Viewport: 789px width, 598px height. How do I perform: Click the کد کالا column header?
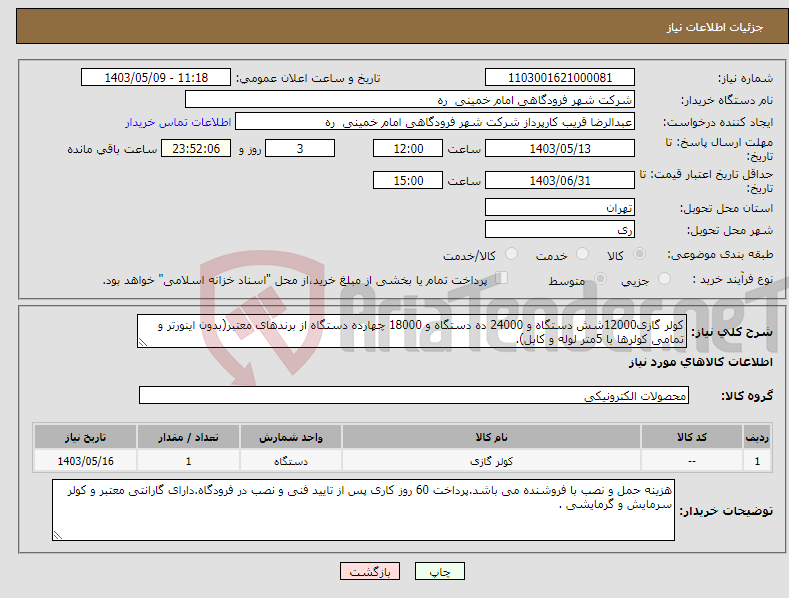coord(692,437)
